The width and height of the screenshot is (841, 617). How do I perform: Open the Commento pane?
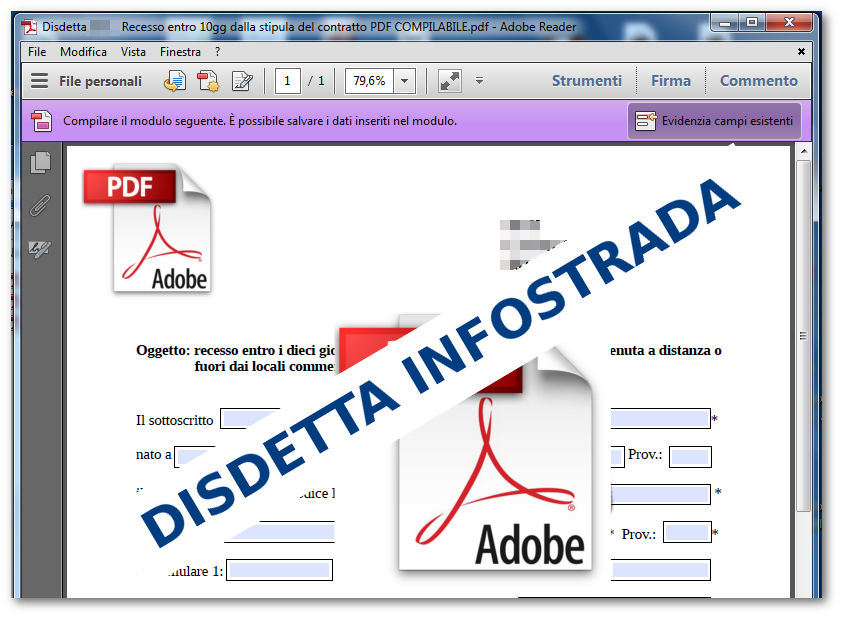coord(758,80)
